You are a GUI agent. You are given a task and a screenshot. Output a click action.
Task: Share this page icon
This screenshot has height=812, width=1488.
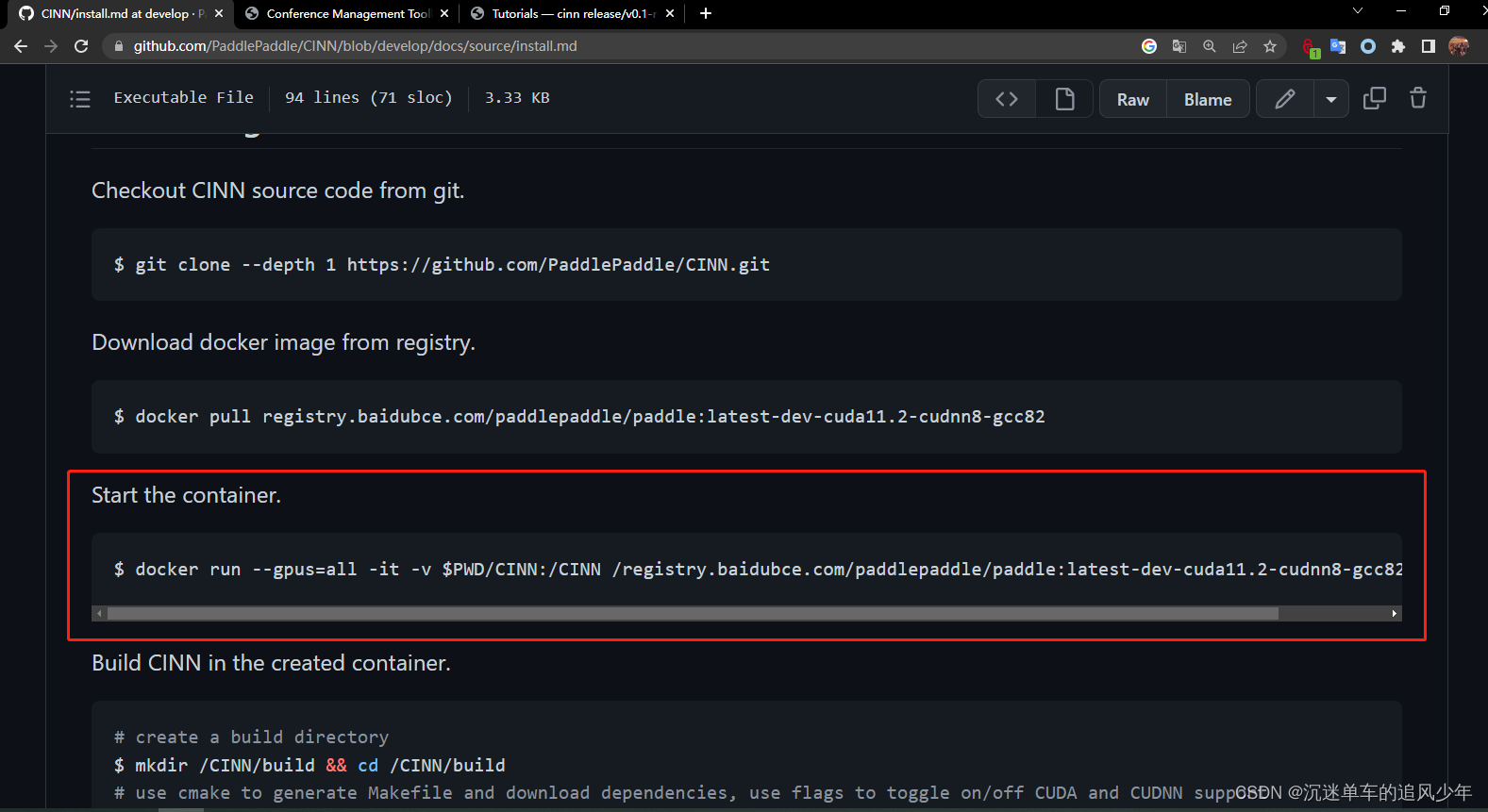pos(1240,46)
